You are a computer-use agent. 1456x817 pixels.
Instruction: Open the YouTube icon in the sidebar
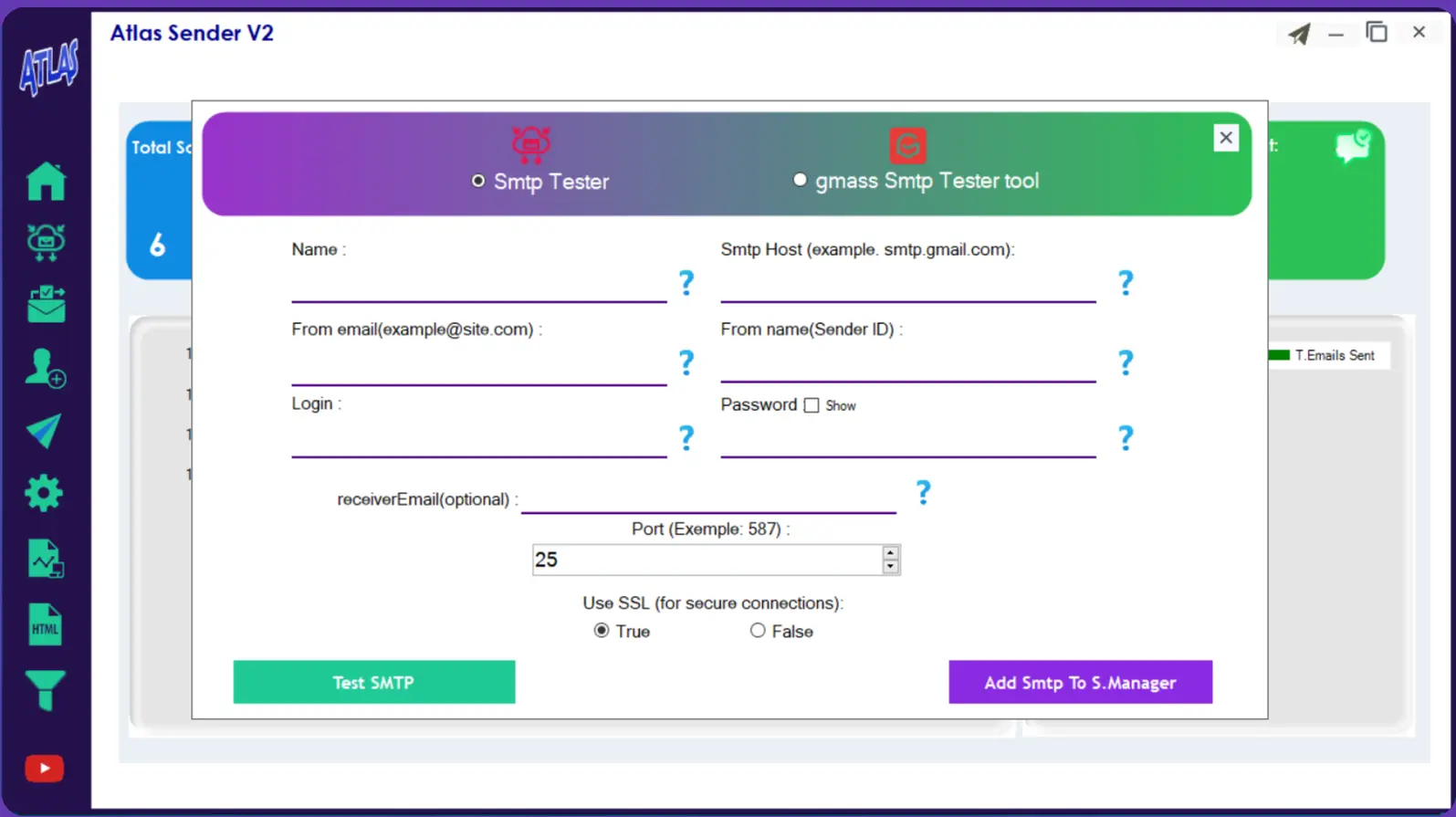click(x=44, y=769)
